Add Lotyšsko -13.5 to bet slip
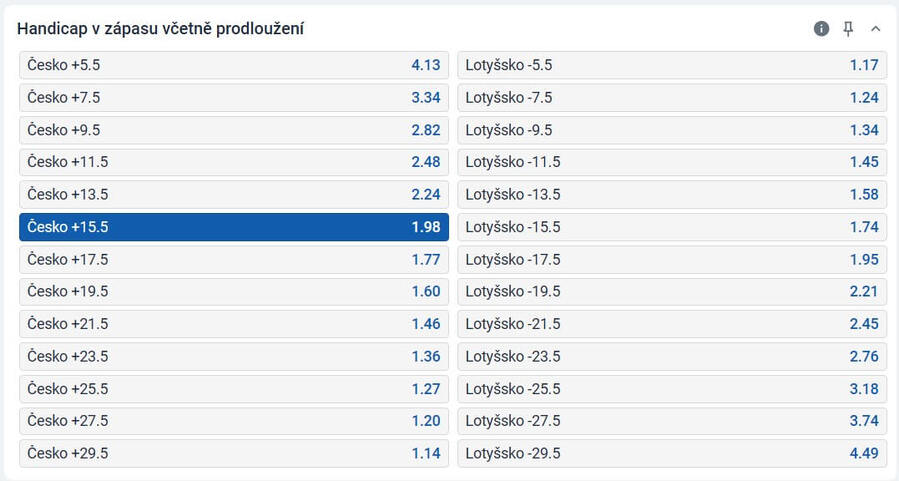 tap(672, 194)
